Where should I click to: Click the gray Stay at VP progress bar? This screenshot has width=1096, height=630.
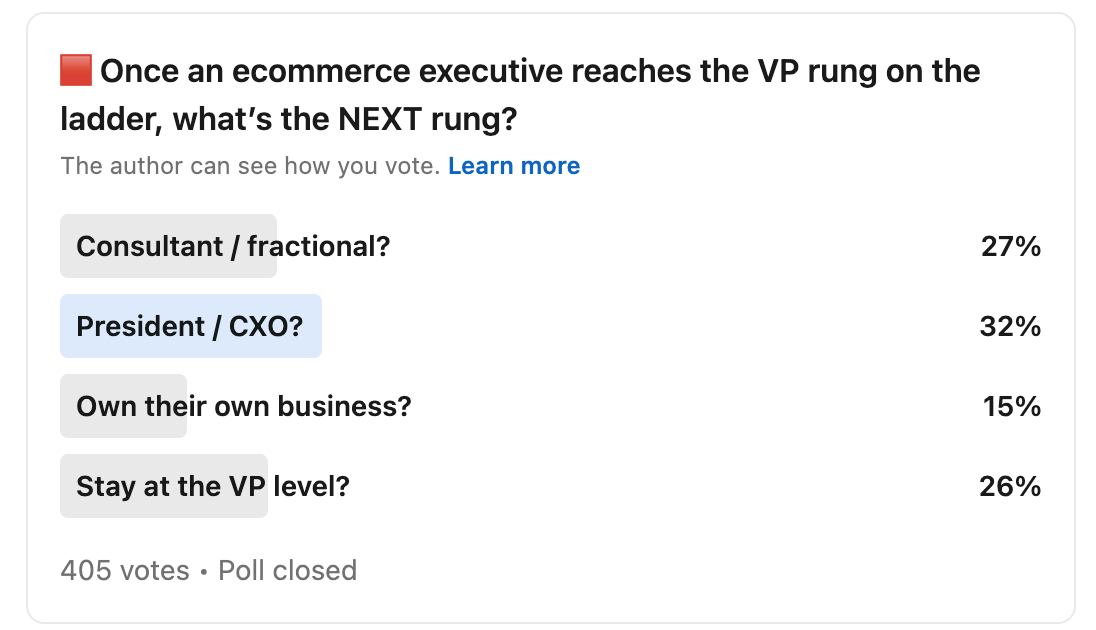click(x=164, y=486)
